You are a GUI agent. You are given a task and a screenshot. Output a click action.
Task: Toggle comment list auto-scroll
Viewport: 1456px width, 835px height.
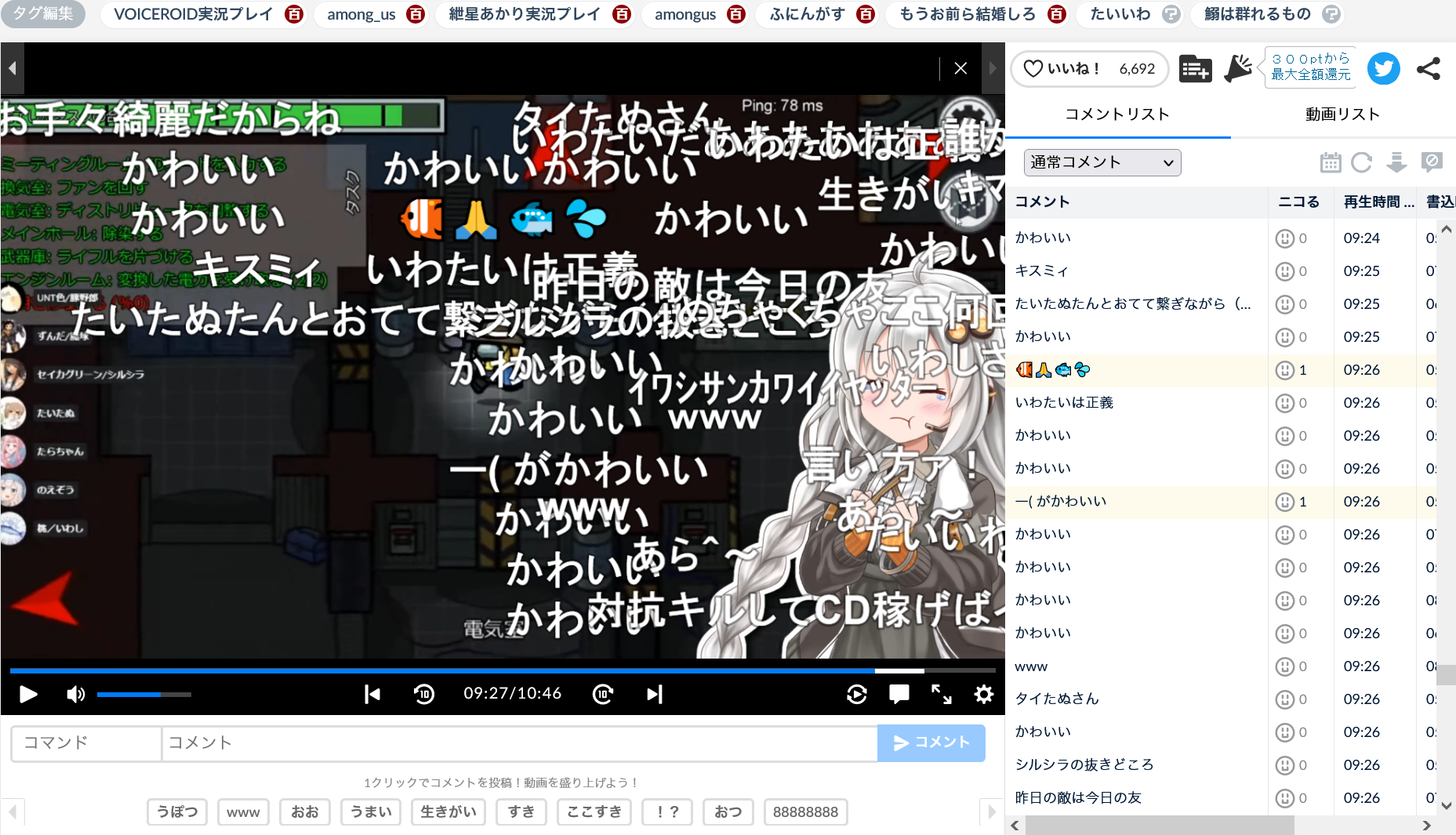(x=1396, y=162)
